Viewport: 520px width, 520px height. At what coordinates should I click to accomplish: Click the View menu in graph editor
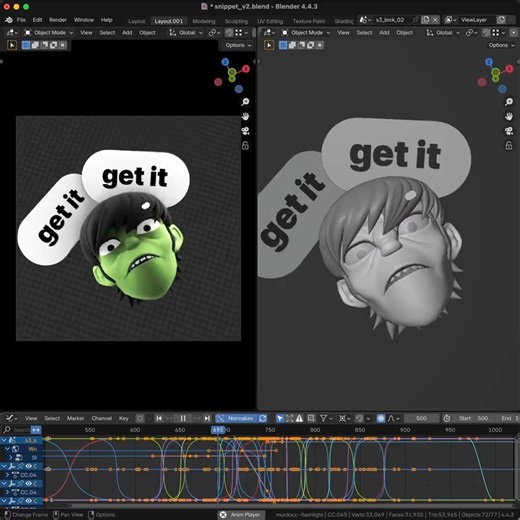pos(31,418)
